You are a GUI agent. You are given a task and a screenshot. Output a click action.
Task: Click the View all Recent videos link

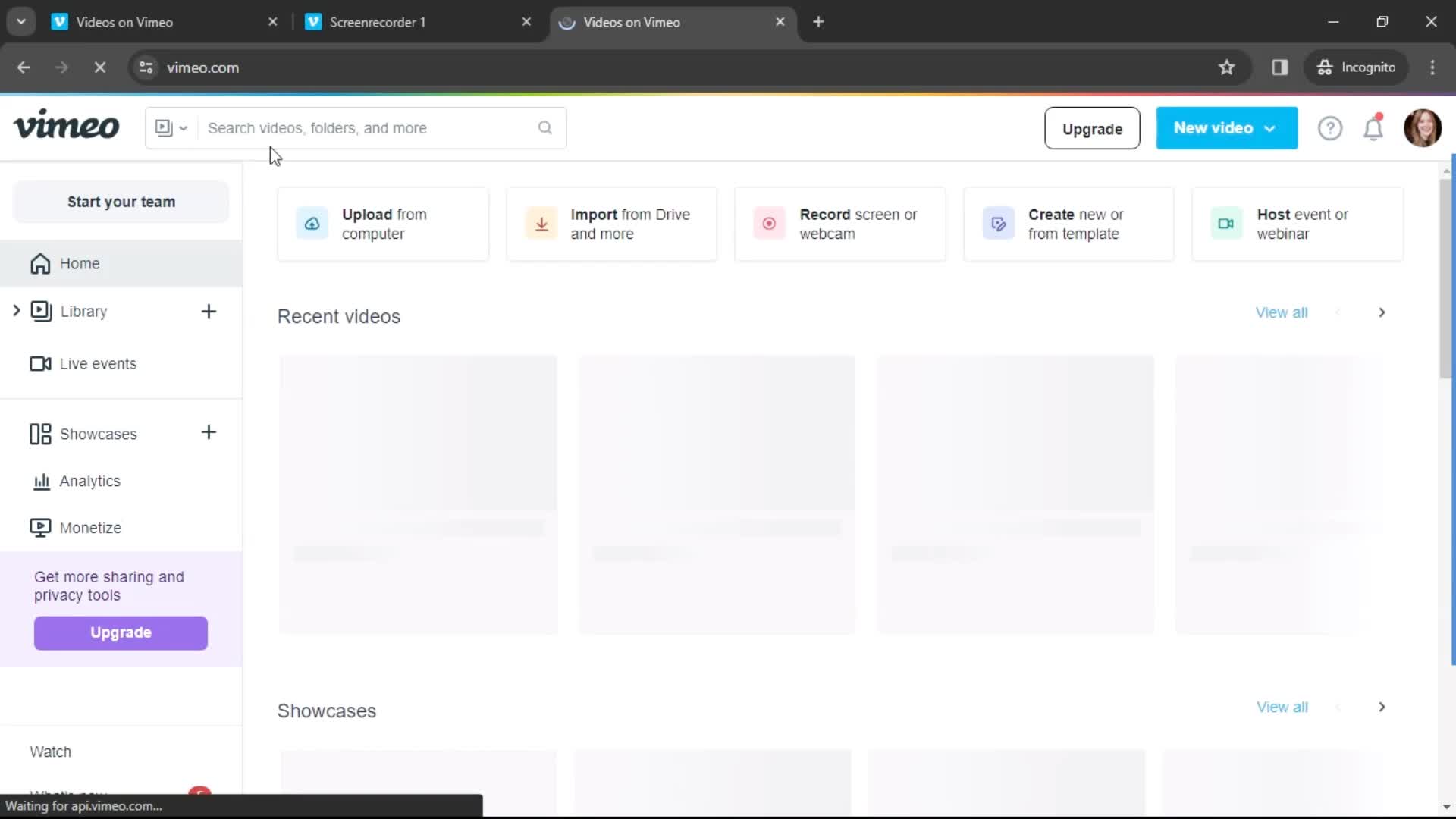point(1282,311)
